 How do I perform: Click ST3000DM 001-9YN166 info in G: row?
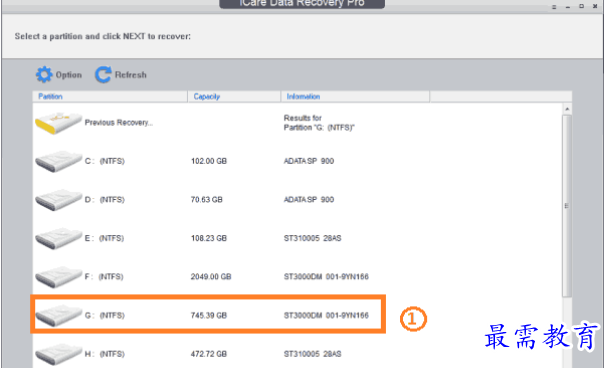point(326,315)
